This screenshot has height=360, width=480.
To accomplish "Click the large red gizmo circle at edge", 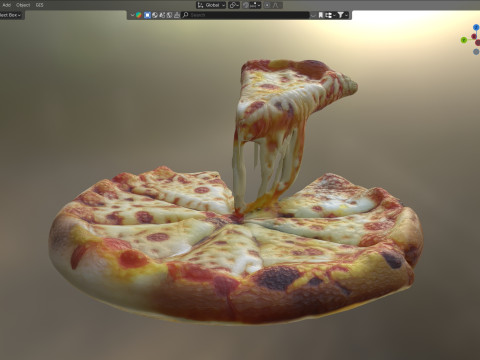I will tap(478, 42).
